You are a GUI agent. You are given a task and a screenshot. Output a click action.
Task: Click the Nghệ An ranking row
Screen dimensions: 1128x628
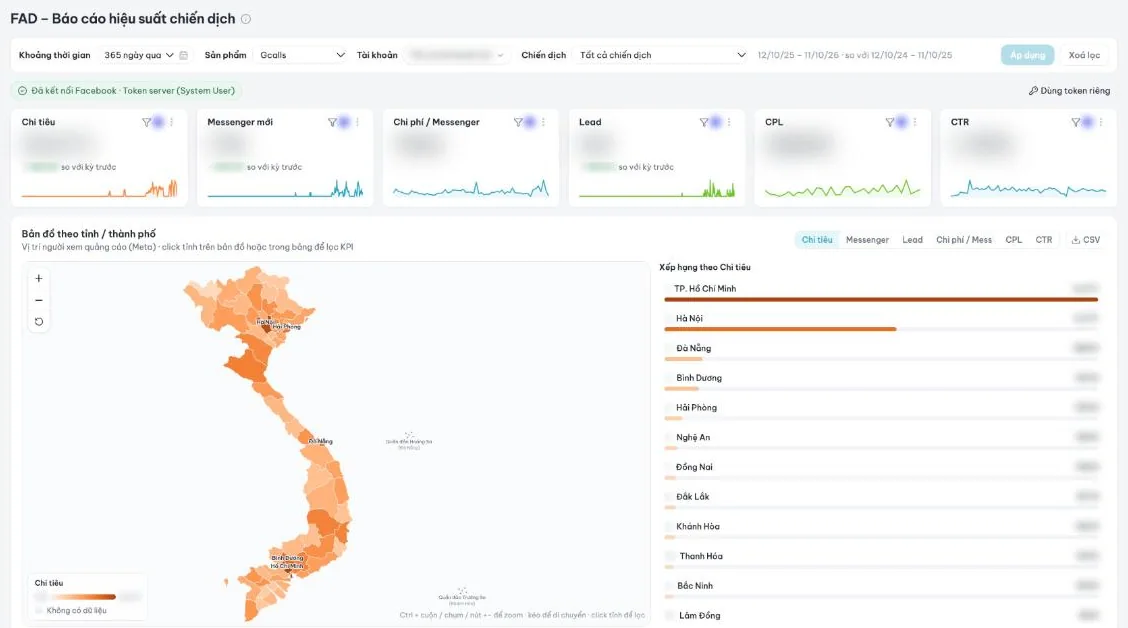[x=881, y=441]
